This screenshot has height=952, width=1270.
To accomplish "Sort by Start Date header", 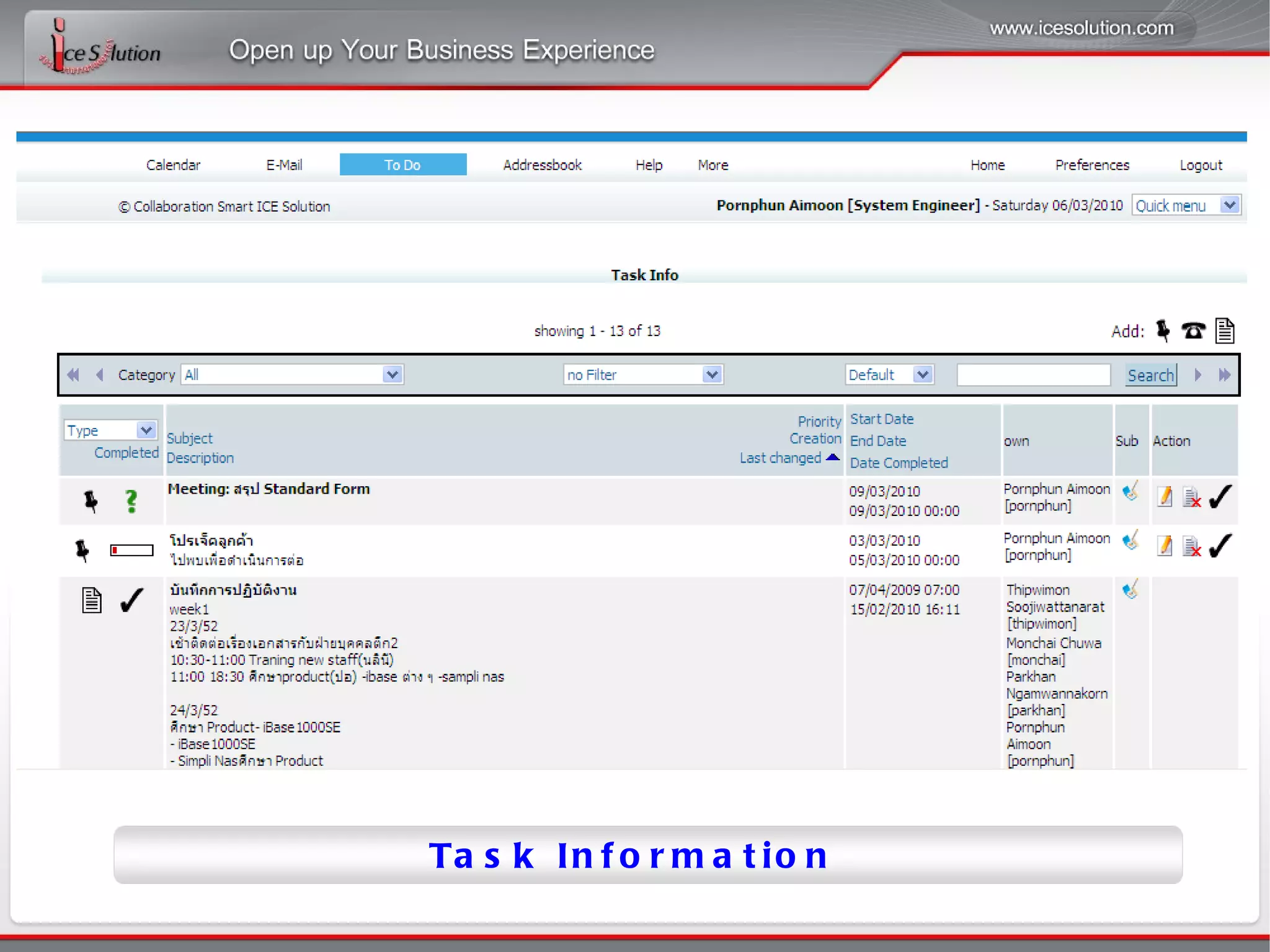I will coord(882,419).
